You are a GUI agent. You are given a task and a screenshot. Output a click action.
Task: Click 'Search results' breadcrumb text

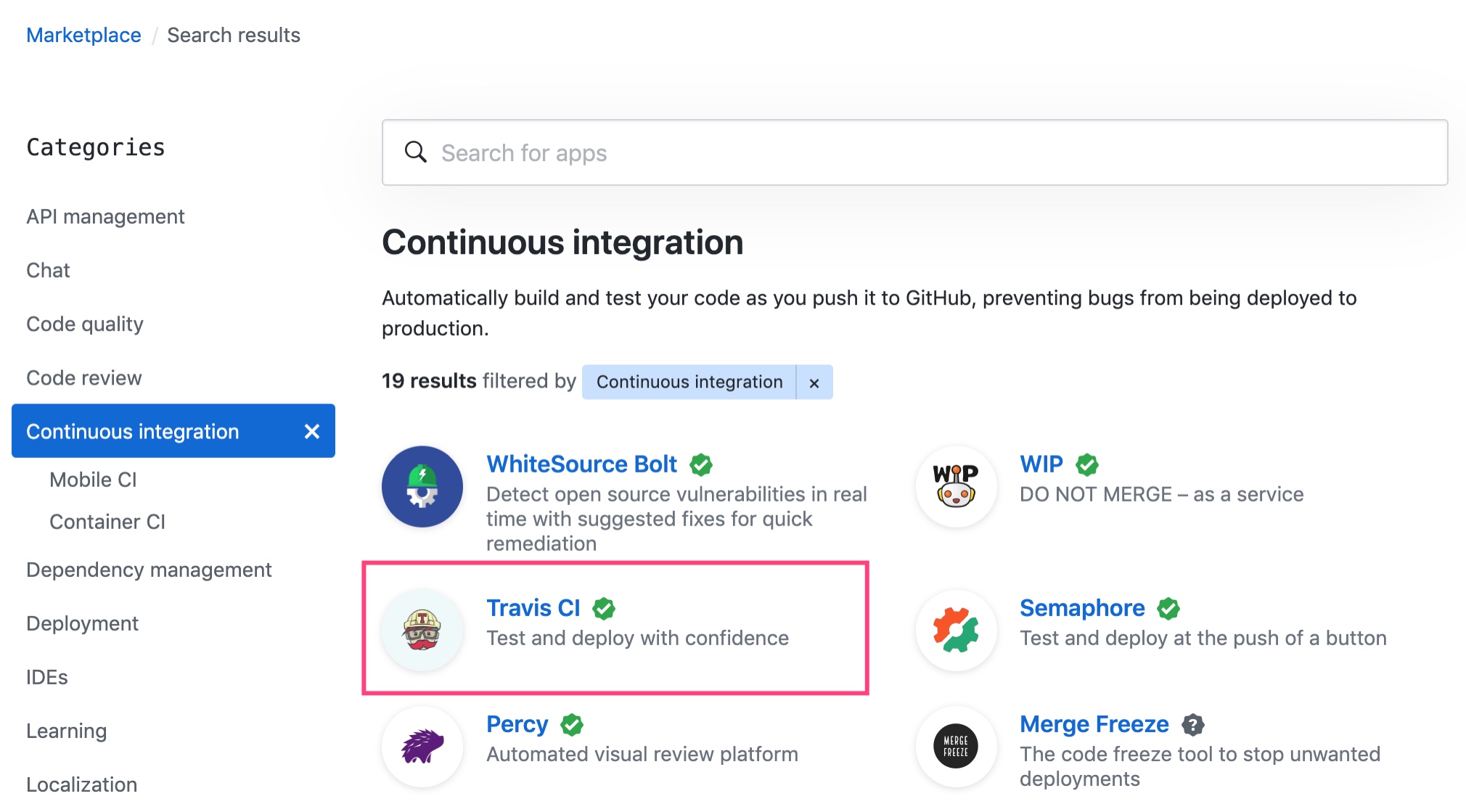pyautogui.click(x=234, y=35)
